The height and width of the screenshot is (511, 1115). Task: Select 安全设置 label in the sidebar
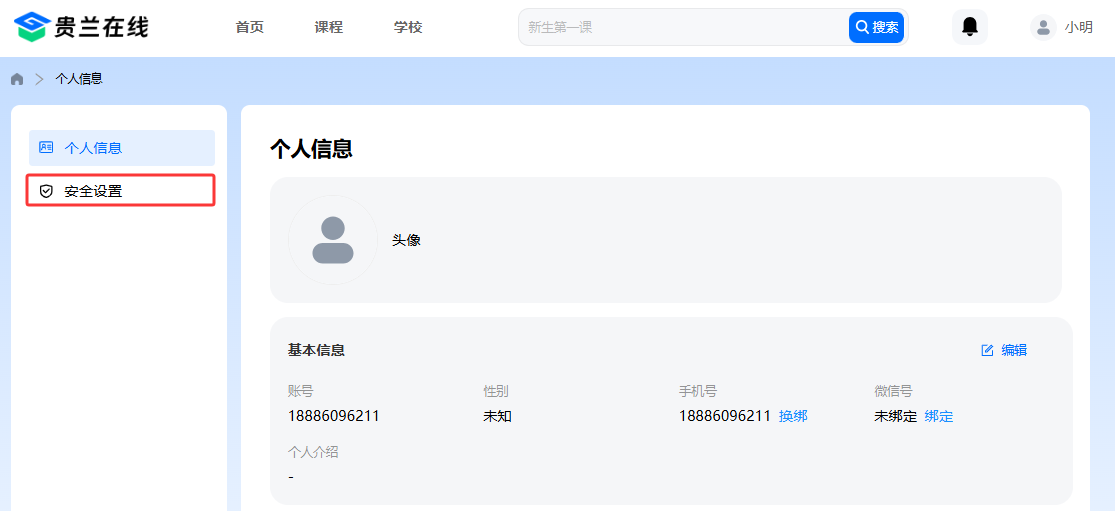point(93,190)
